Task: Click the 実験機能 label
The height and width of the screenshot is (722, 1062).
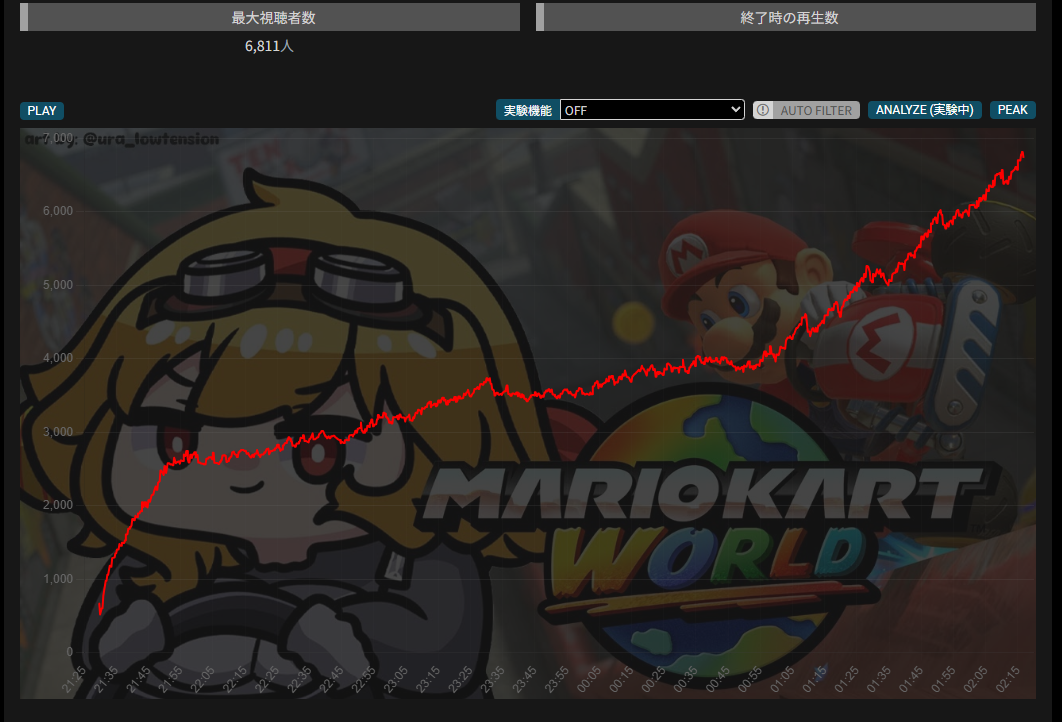Action: tap(528, 110)
